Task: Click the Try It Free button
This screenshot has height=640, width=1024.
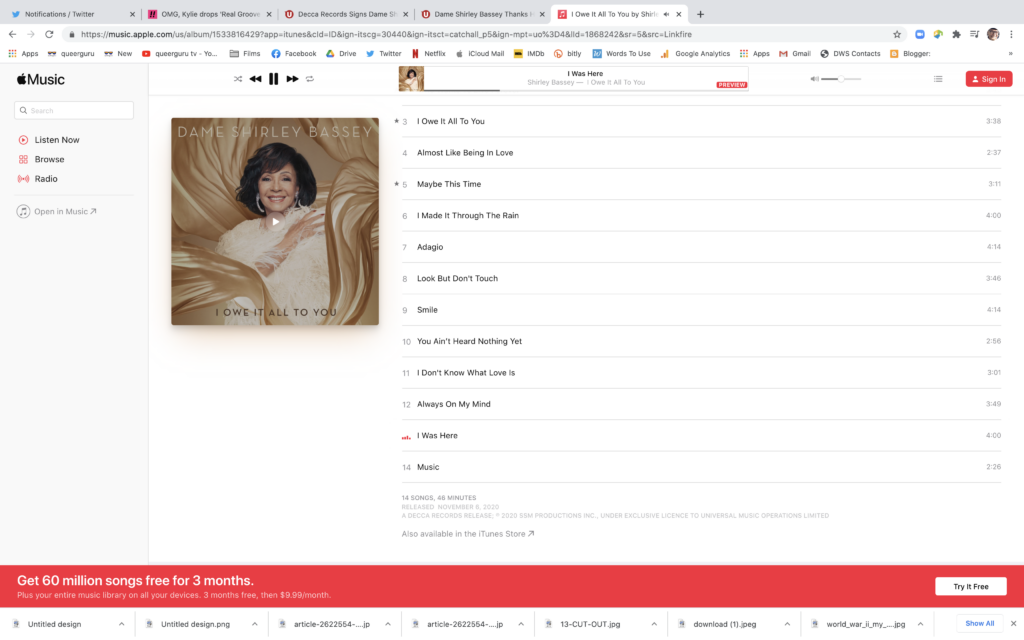Action: coord(970,586)
